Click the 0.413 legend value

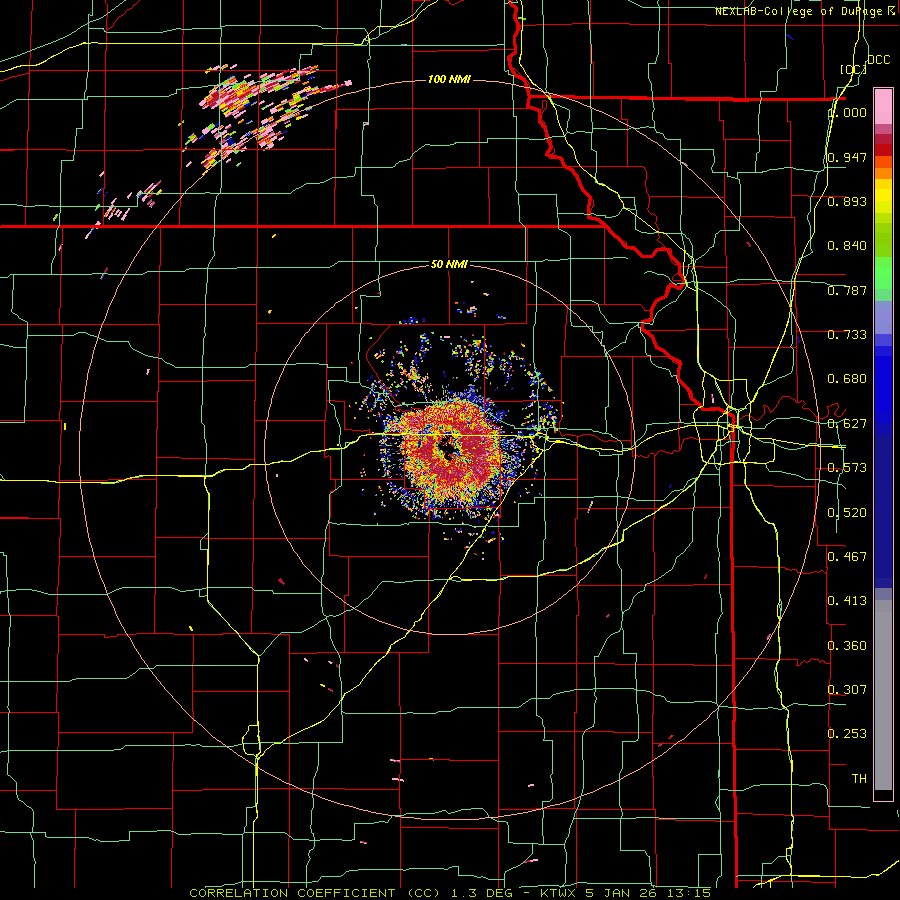tap(847, 601)
